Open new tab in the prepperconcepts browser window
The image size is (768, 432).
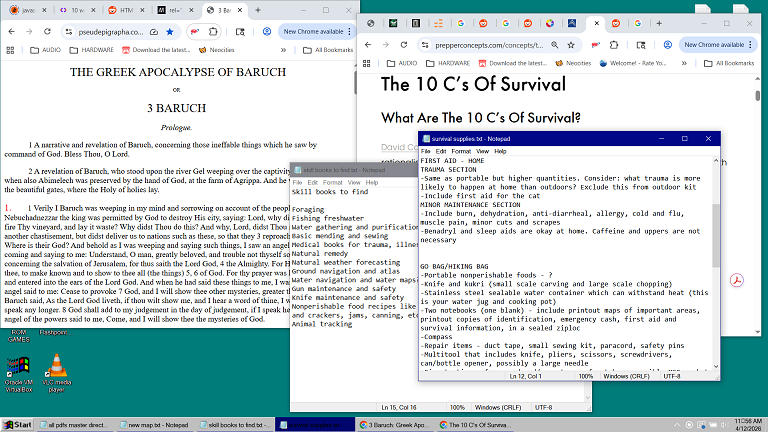coord(661,22)
